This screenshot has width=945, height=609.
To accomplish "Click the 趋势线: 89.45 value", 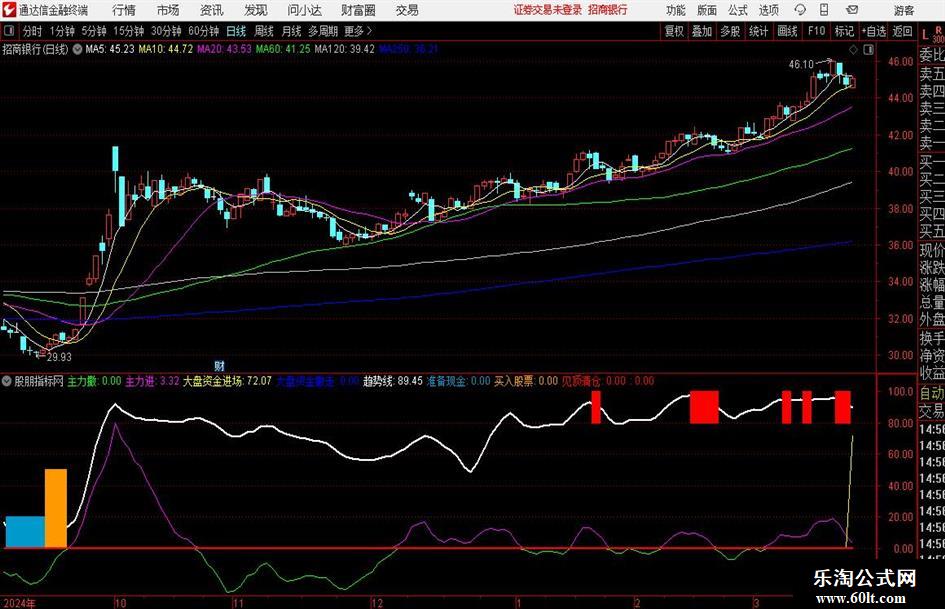I will tap(392, 381).
